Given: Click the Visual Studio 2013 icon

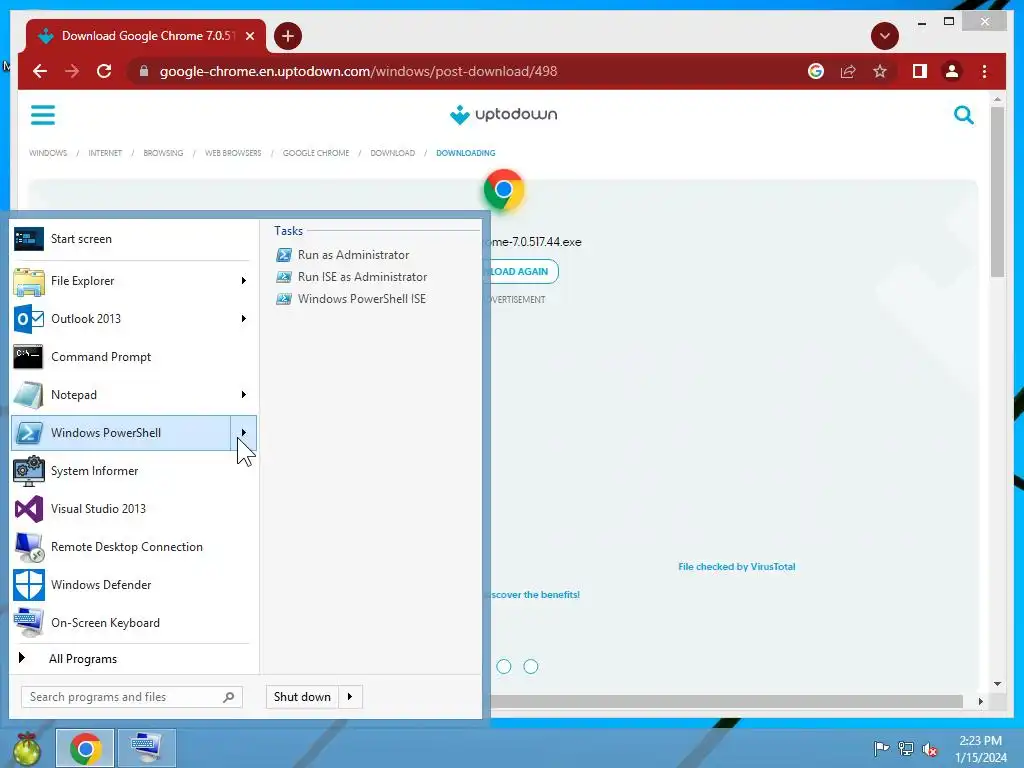Looking at the screenshot, I should pyautogui.click(x=29, y=509).
